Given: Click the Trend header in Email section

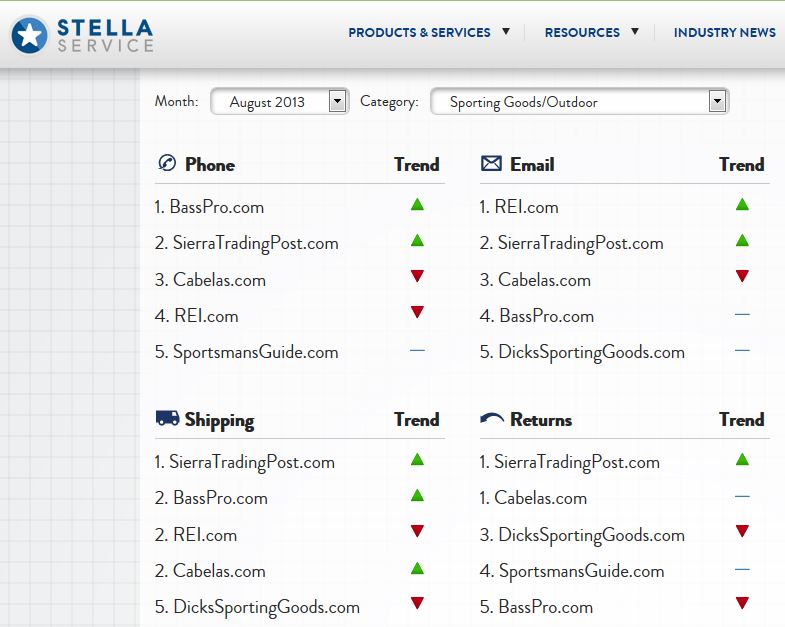Looking at the screenshot, I should coord(741,165).
